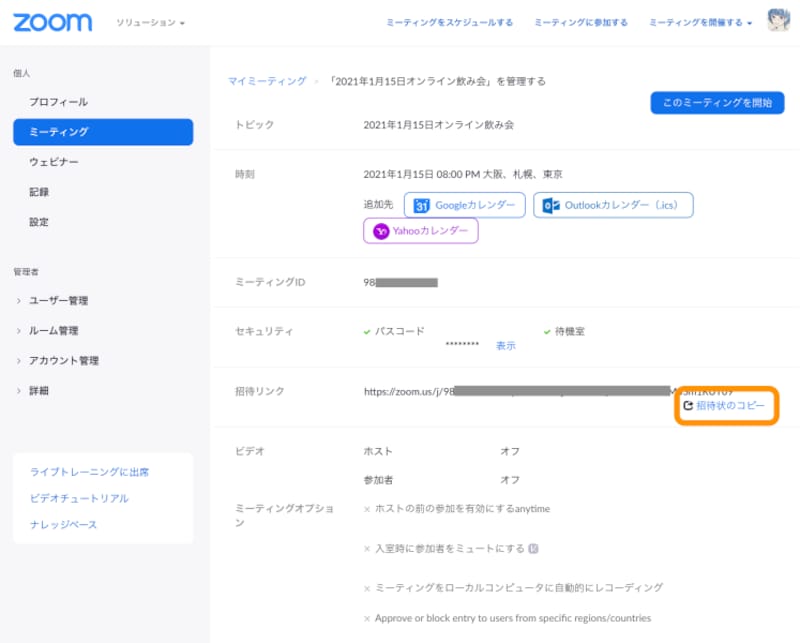Go to ウェビナー sidebar item
Viewport: 800px width, 643px height.
(54, 162)
